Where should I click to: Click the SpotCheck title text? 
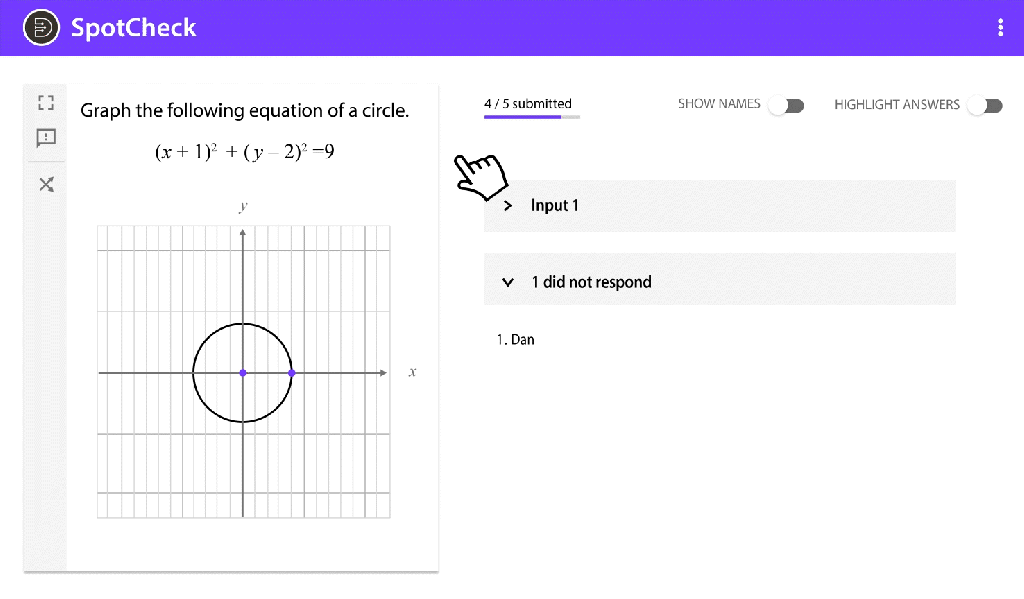point(133,27)
